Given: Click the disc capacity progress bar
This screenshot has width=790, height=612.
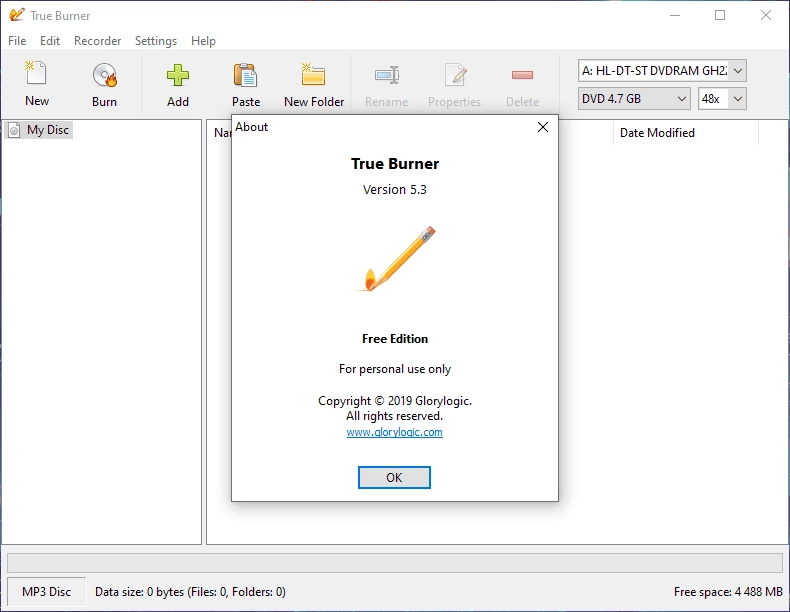Looking at the screenshot, I should [x=394, y=563].
